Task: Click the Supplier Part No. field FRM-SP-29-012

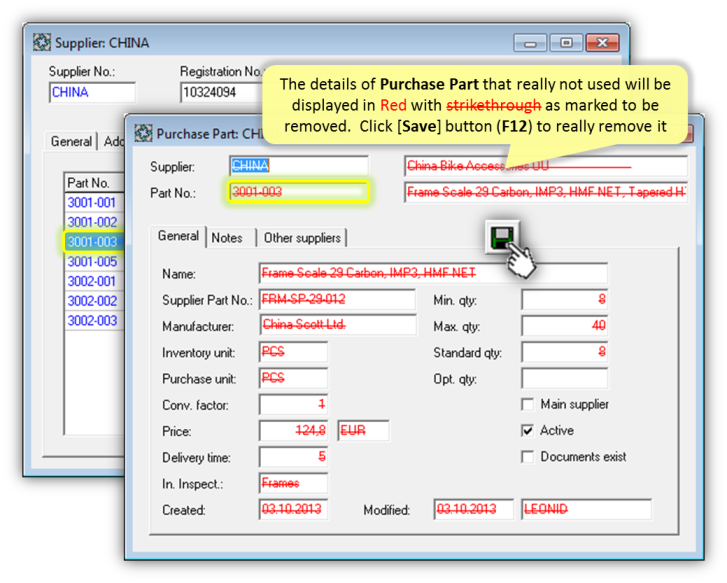Action: (338, 300)
